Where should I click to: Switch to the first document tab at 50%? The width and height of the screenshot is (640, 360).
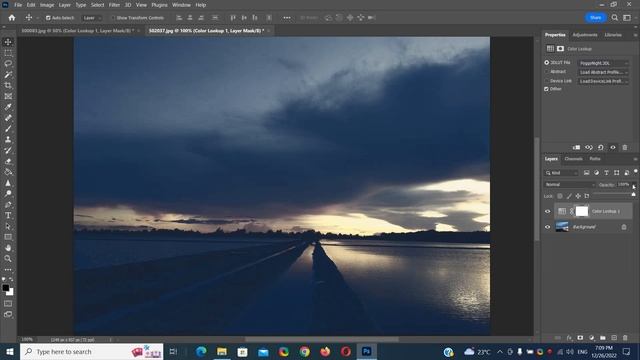click(x=78, y=31)
